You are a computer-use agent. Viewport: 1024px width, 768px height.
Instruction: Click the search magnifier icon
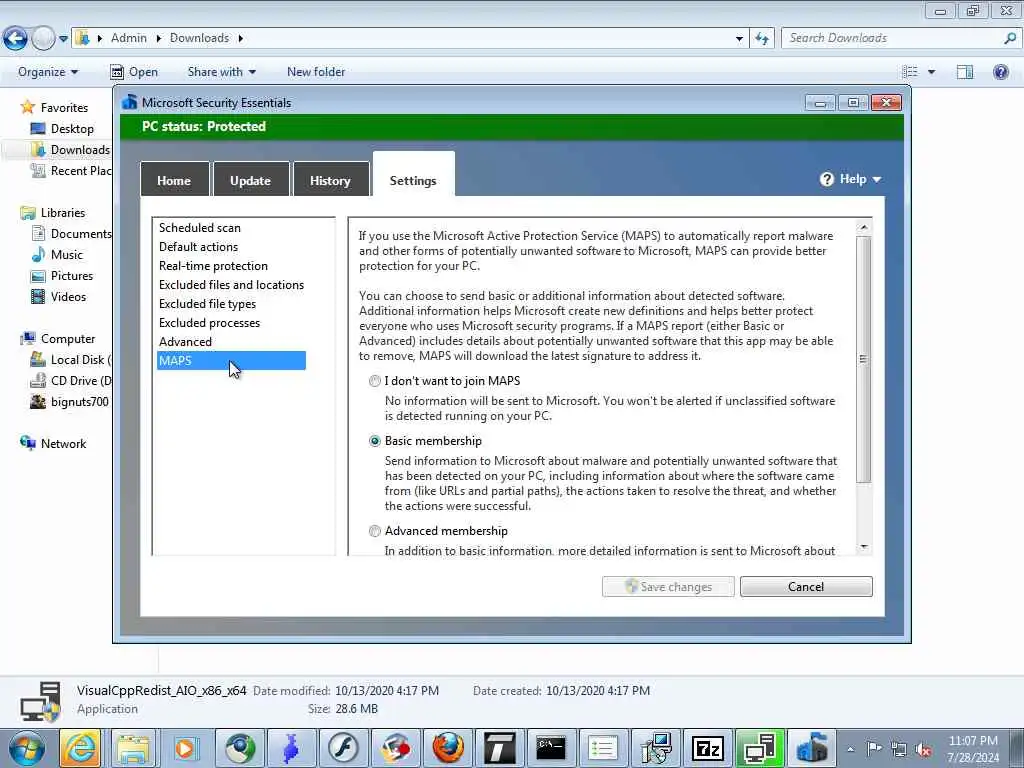tap(1010, 38)
